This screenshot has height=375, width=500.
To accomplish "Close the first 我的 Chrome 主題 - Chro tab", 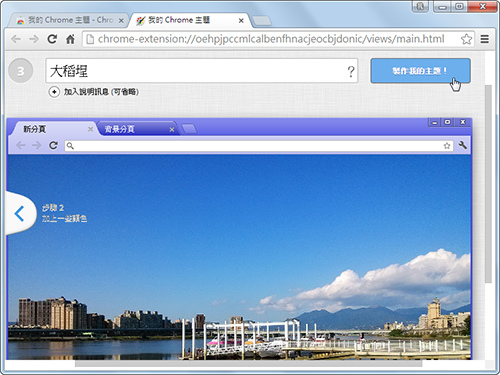I will pos(121,21).
